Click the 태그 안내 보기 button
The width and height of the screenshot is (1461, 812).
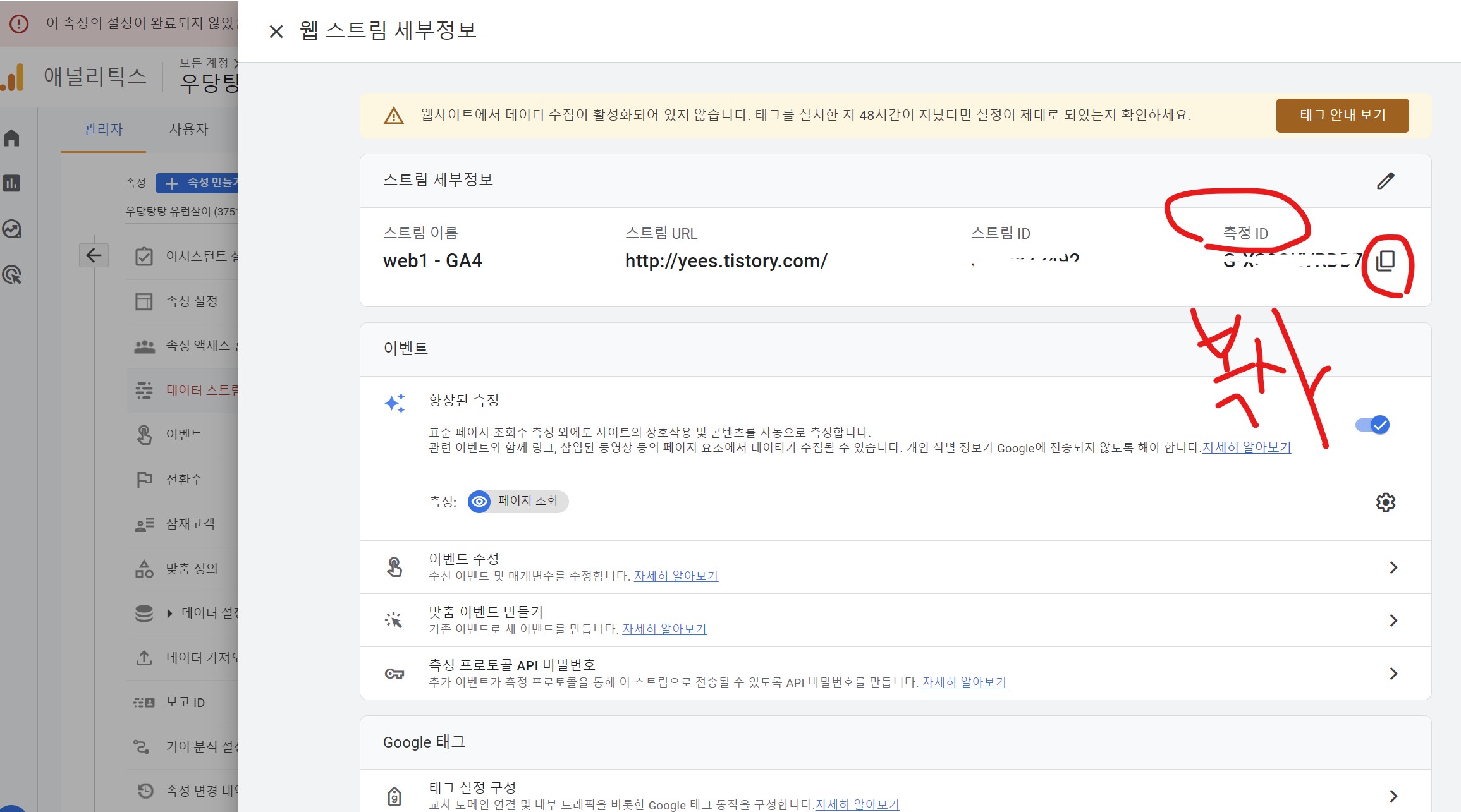1342,115
